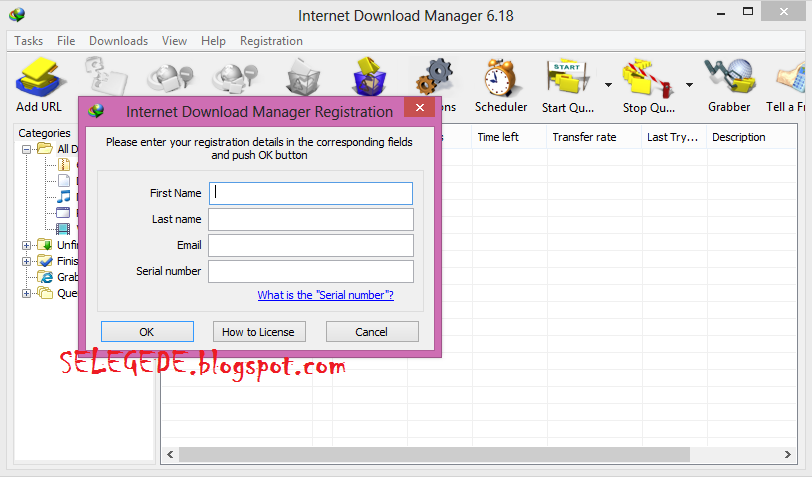Click the IDM logo in main title bar
Image resolution: width=812 pixels, height=477 pixels.
click(x=17, y=15)
